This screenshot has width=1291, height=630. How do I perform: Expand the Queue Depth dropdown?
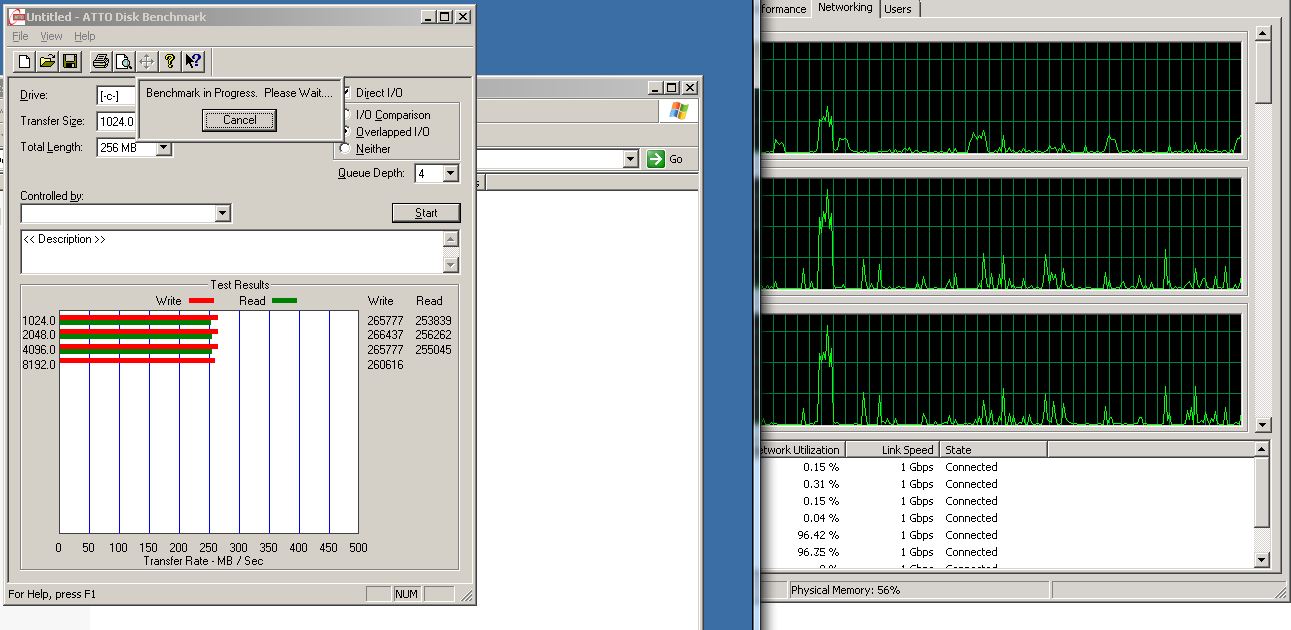[x=450, y=174]
